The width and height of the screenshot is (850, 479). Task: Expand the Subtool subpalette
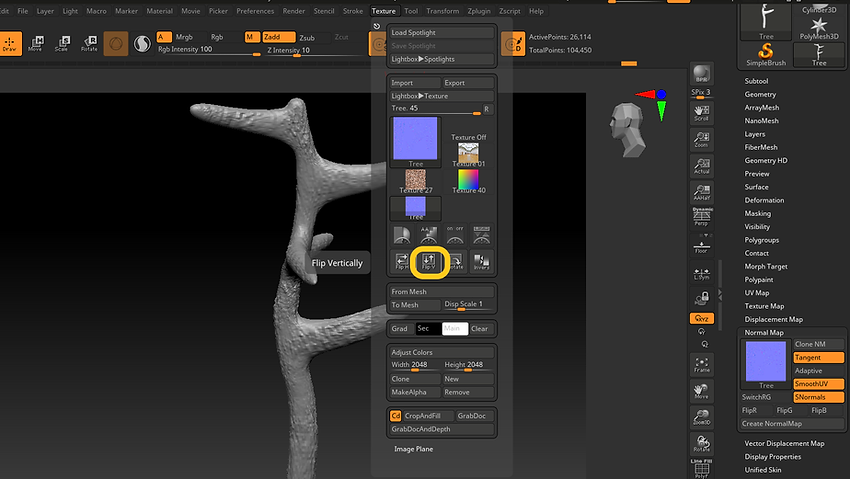click(756, 81)
